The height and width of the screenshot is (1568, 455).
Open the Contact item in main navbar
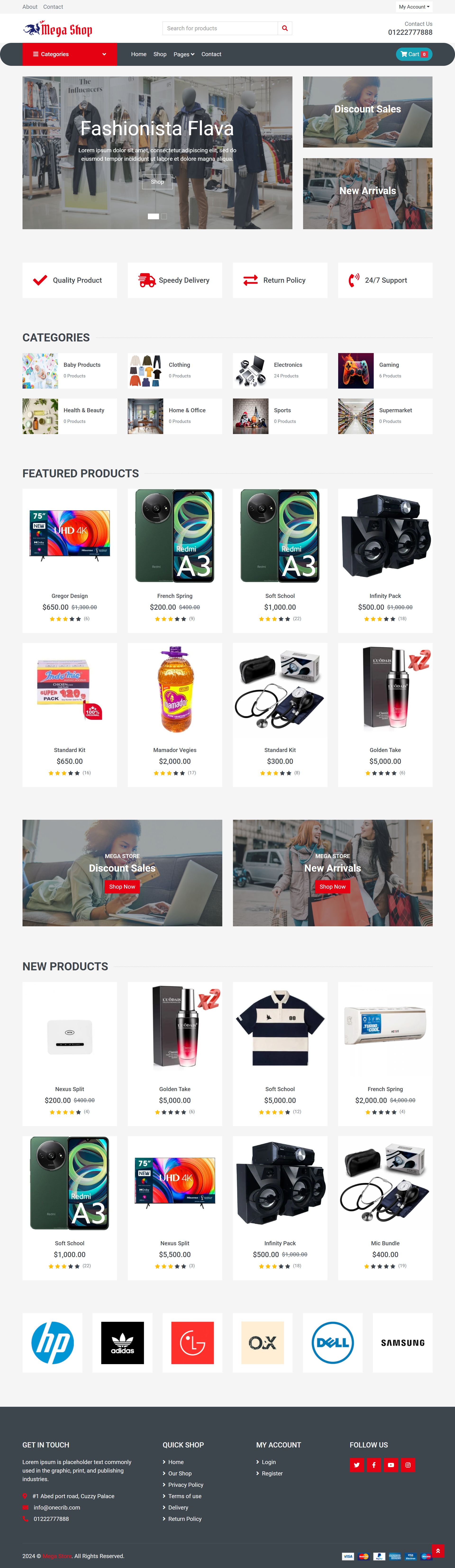point(211,54)
